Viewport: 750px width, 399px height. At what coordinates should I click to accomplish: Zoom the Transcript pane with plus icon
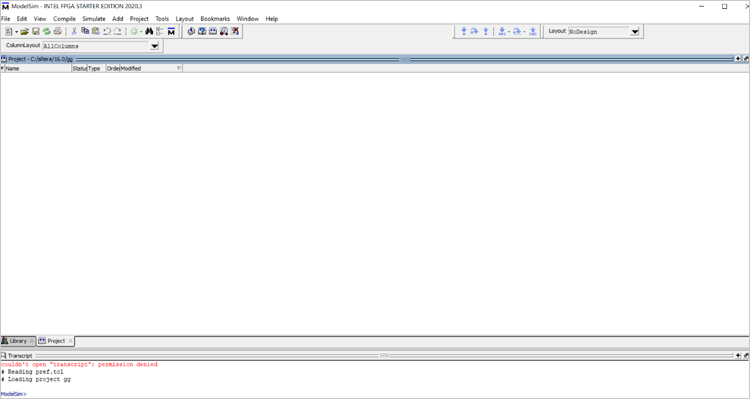[x=738, y=355]
